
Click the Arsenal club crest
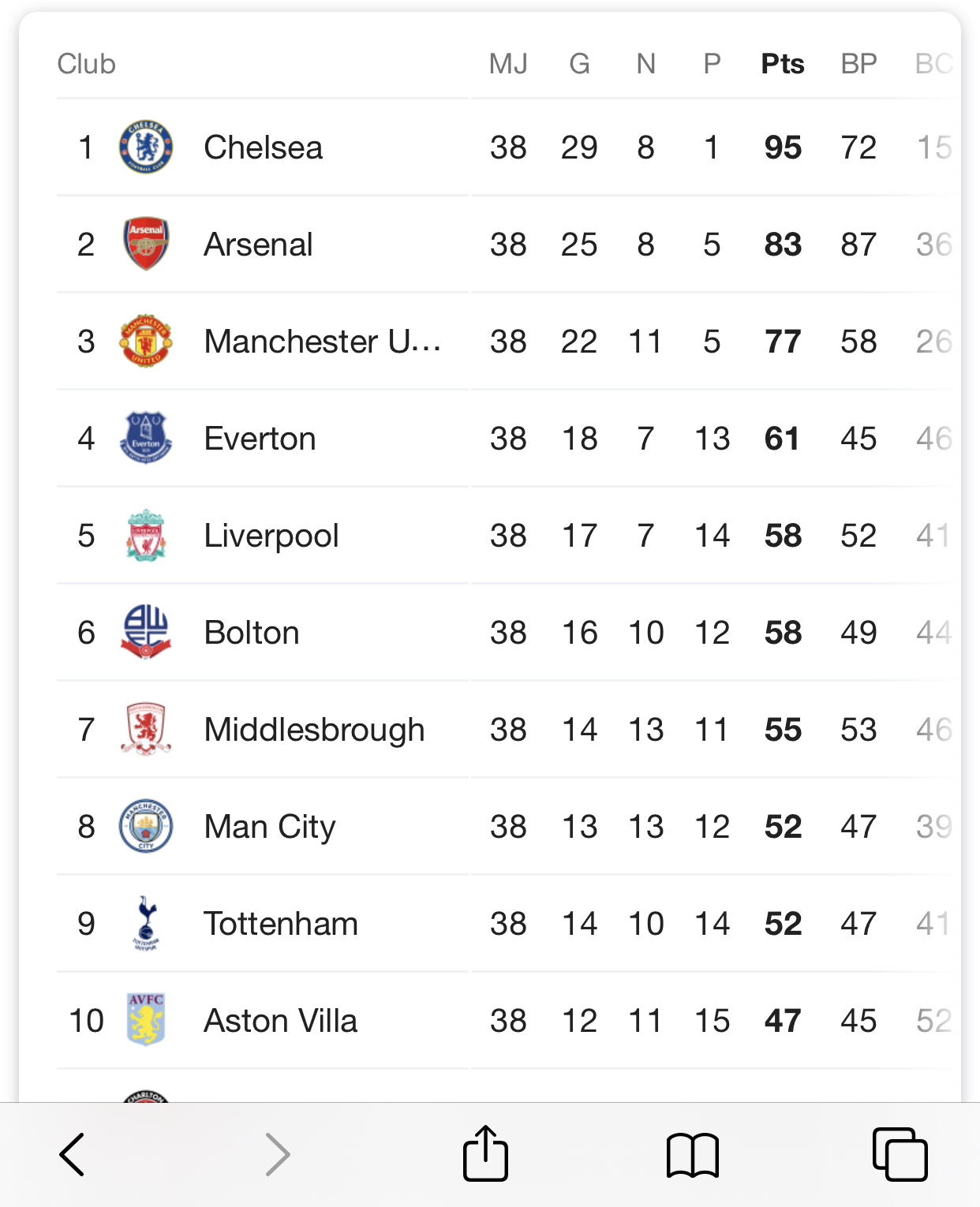coord(146,244)
